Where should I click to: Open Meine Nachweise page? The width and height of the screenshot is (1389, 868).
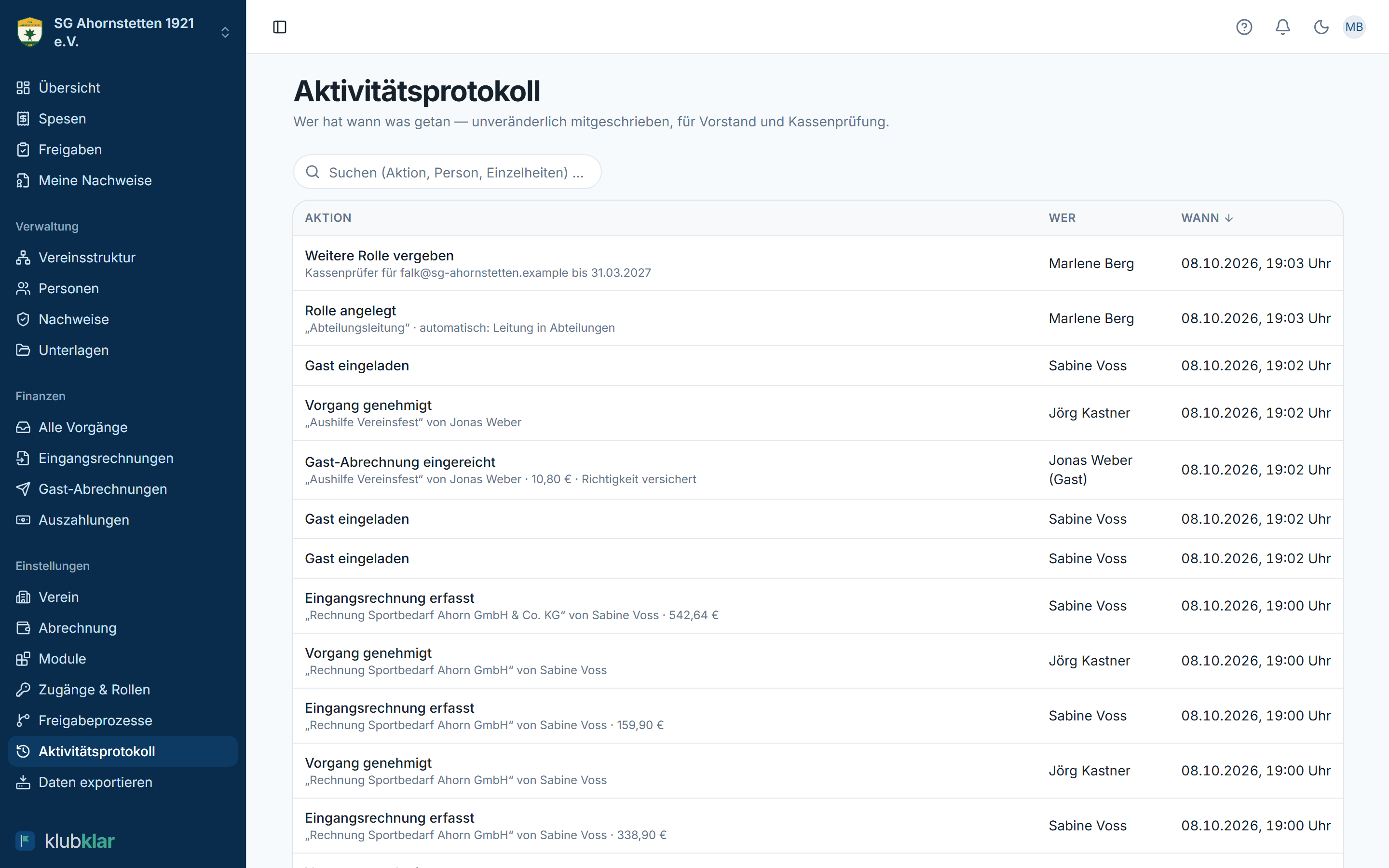[x=123, y=180]
